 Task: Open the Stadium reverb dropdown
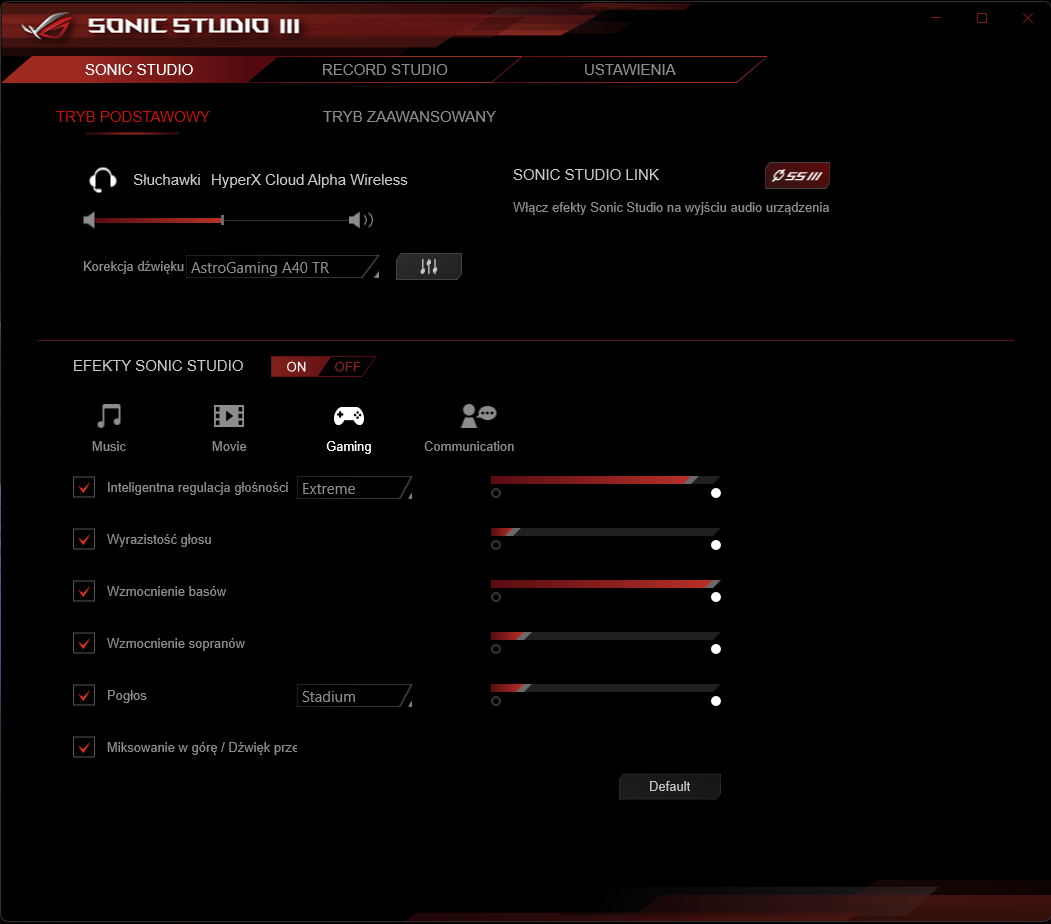pos(355,696)
